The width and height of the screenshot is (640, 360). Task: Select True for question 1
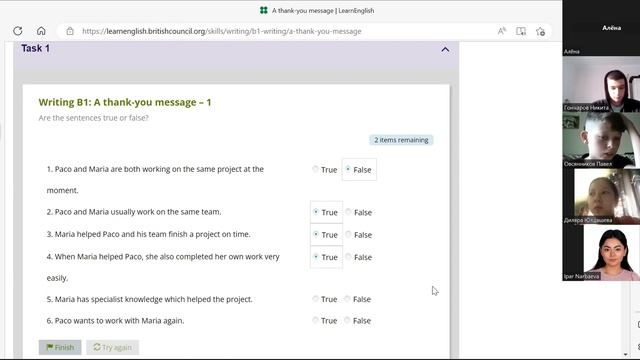pyautogui.click(x=315, y=169)
